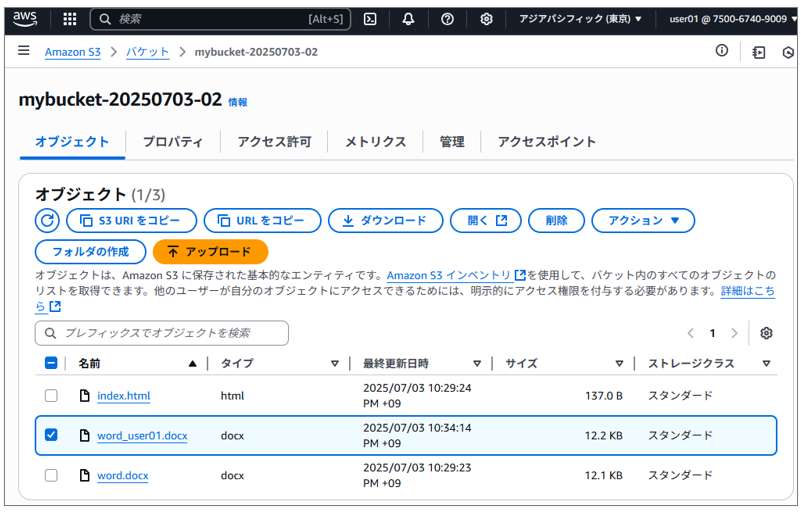Open the Amazon S3 breadcrumb link

pos(73,52)
